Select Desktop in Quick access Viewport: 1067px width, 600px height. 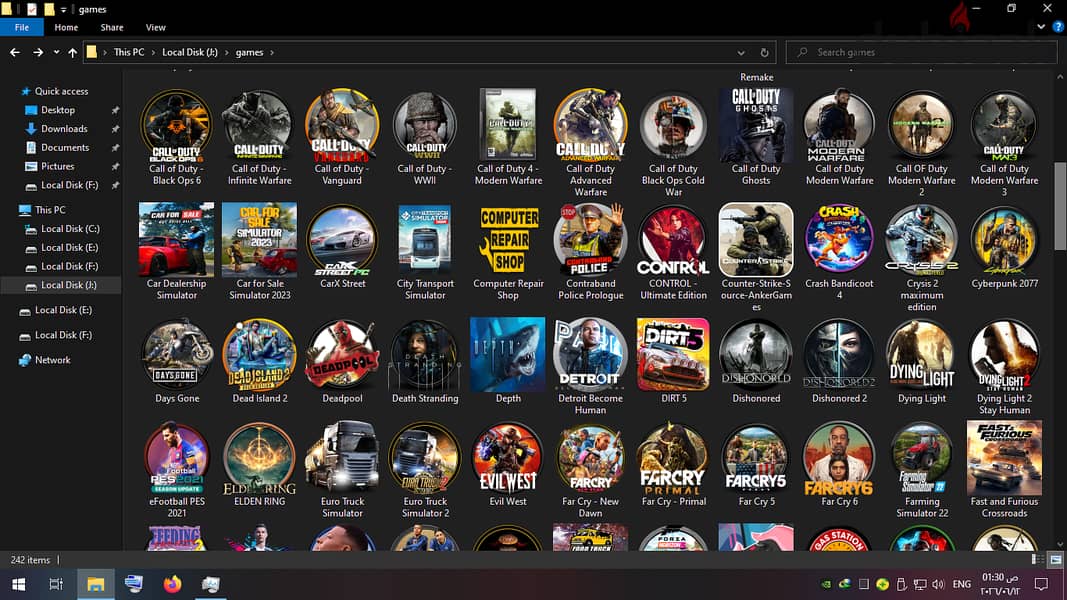point(58,110)
